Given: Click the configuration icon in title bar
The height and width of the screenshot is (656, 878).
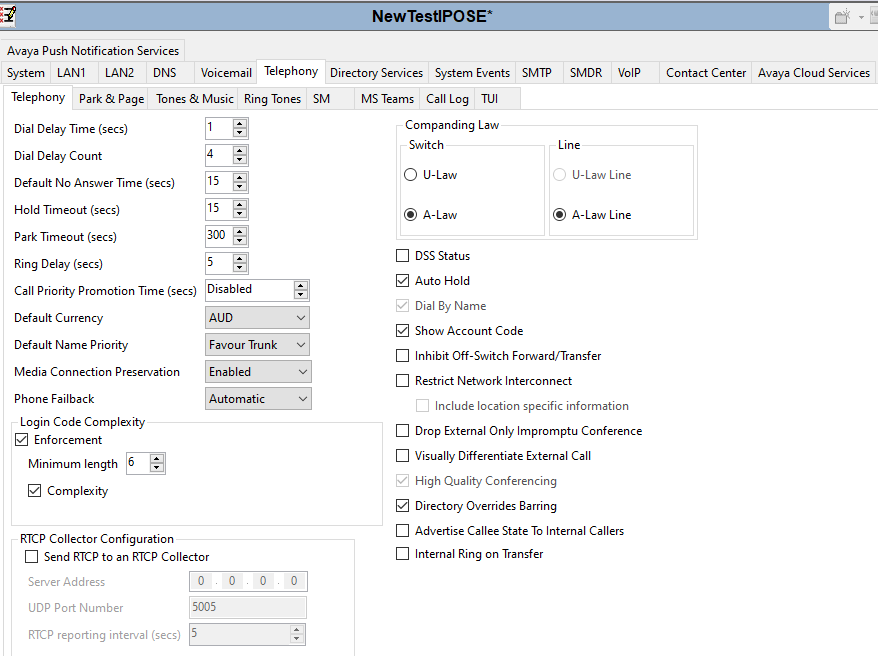Looking at the screenshot, I should coord(8,15).
